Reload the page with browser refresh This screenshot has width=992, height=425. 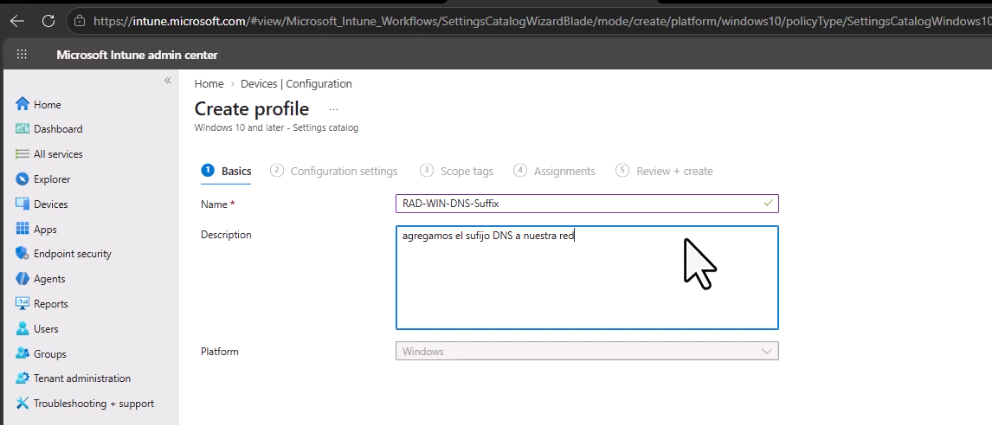[x=49, y=21]
